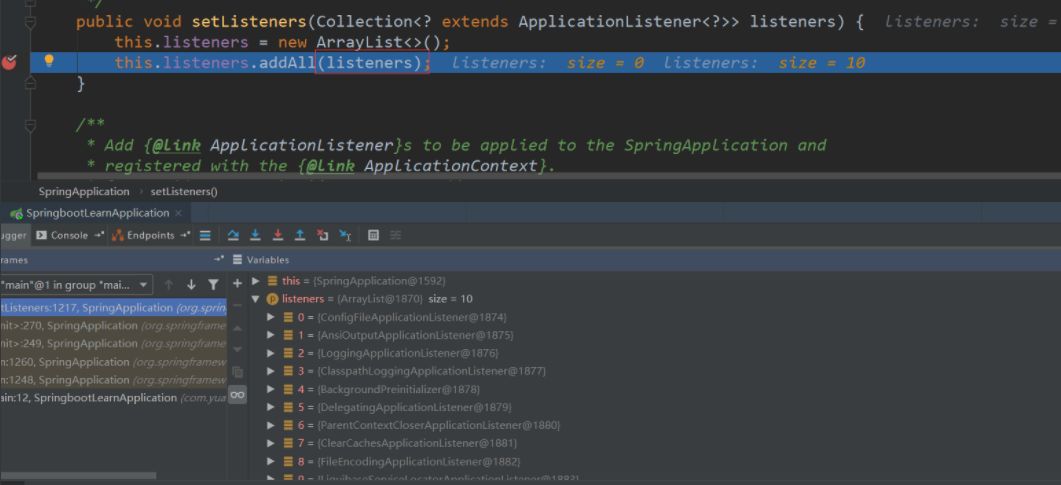The image size is (1061, 485).
Task: Expand element 0 ConfigFileApplicationListener
Action: click(271, 317)
